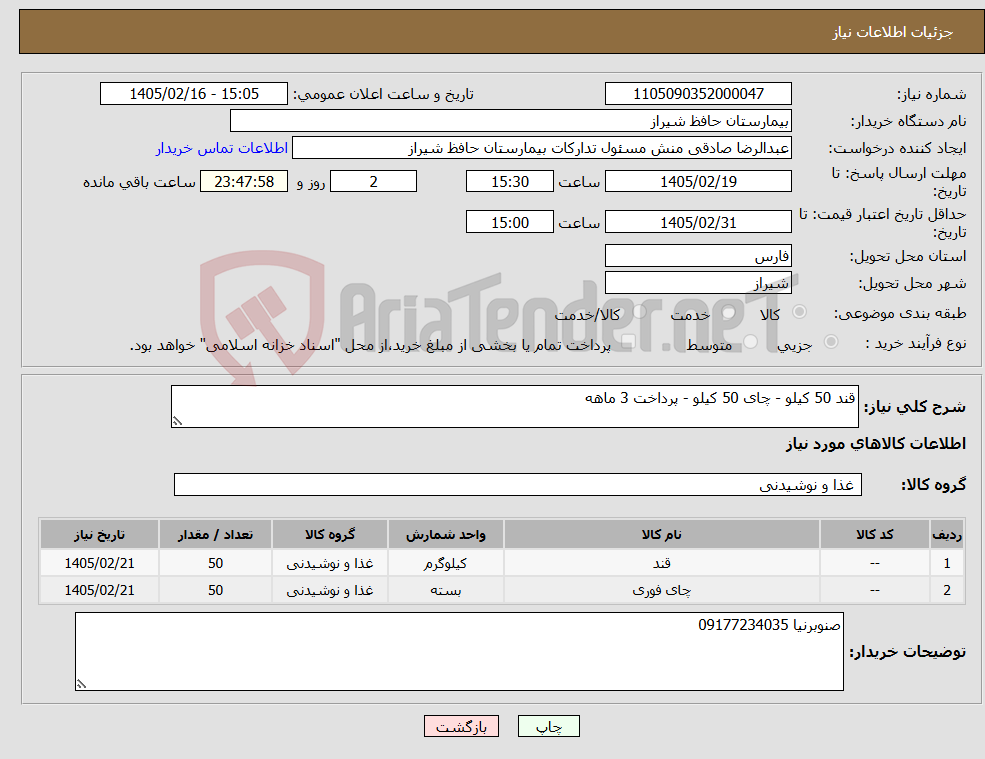985x759 pixels.
Task: Select the متوسط purchase type radio
Action: coord(750,342)
